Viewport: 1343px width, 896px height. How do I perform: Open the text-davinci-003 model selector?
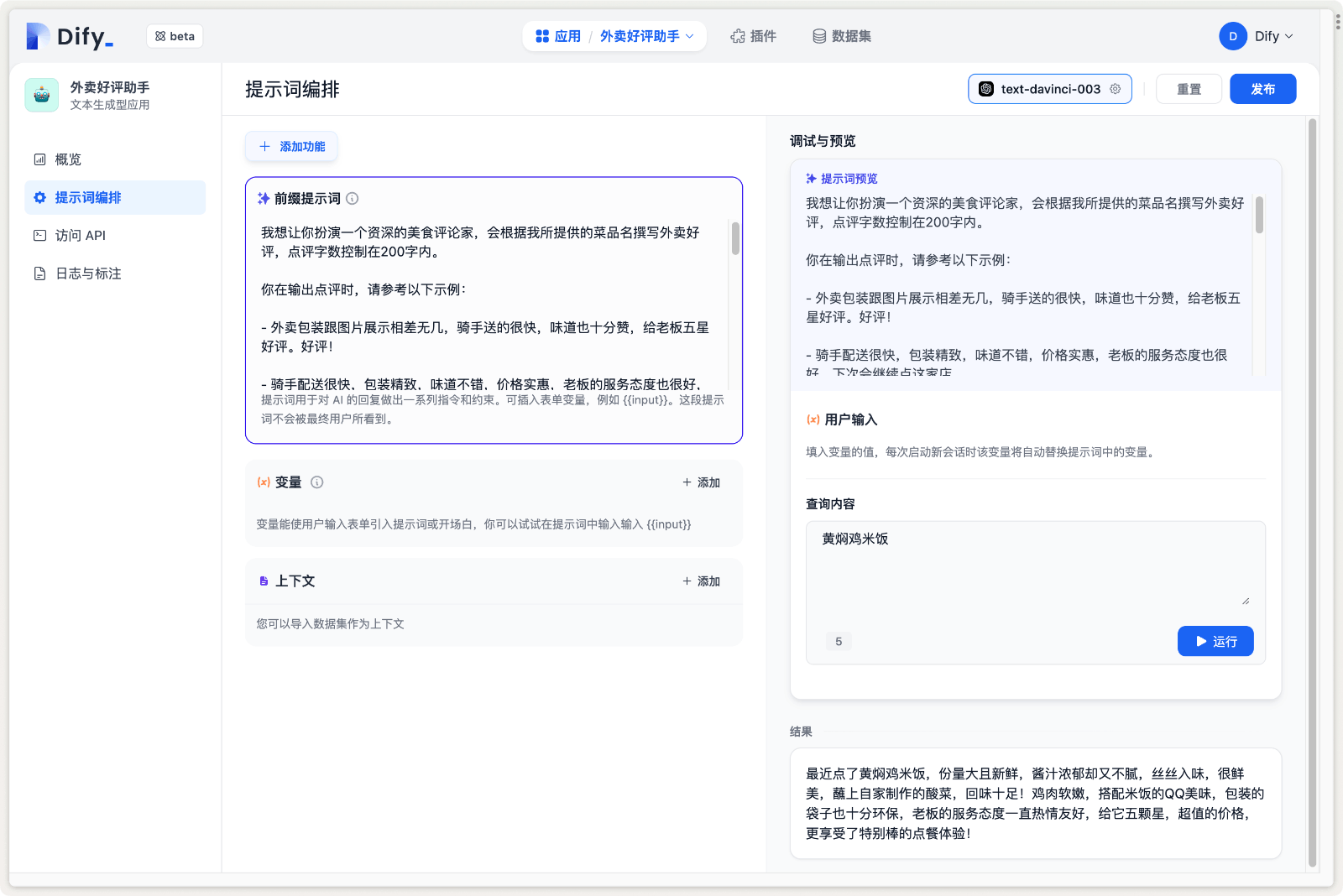coord(1049,89)
